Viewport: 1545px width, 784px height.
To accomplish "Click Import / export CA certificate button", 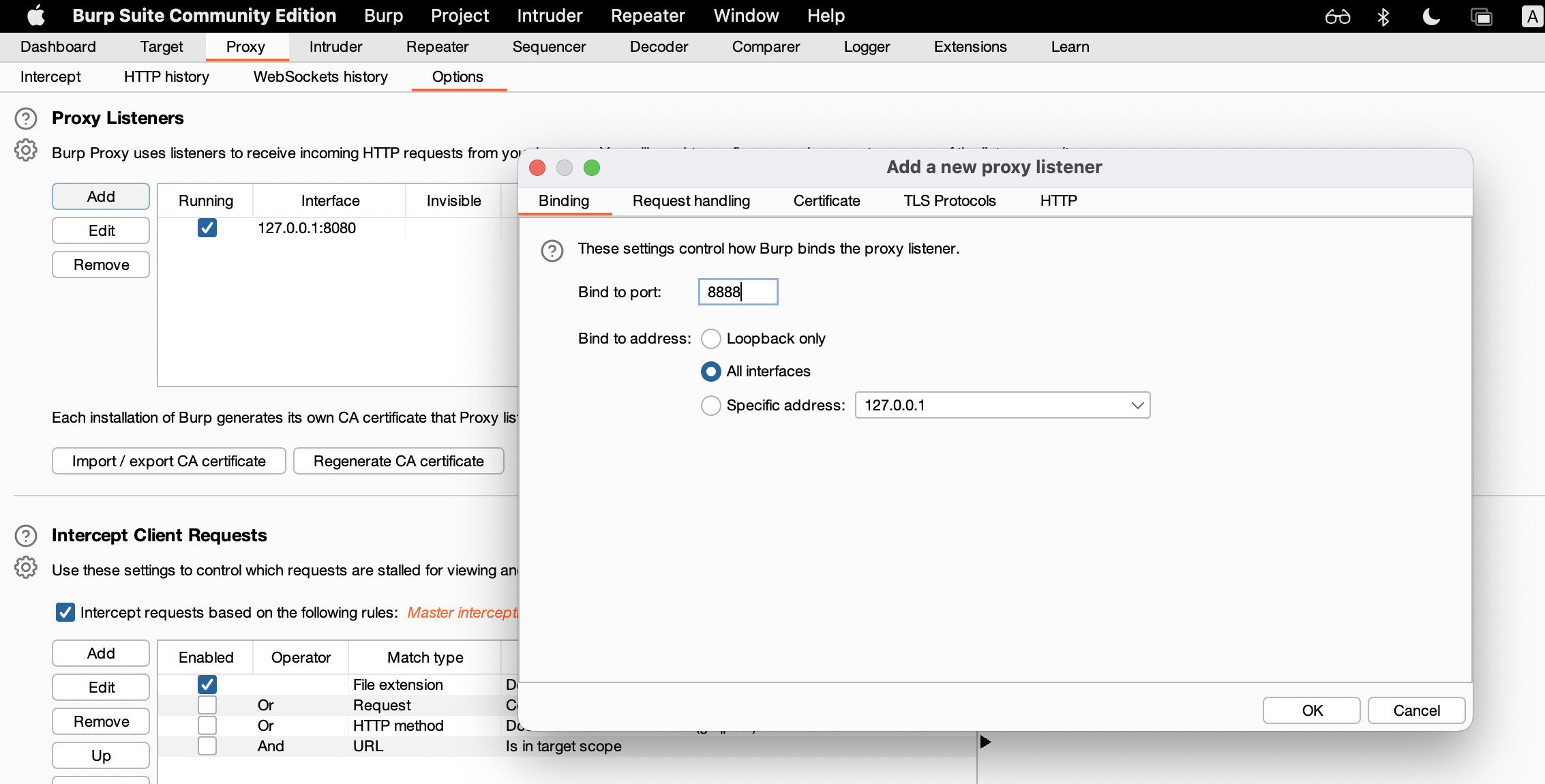I will 168,462.
